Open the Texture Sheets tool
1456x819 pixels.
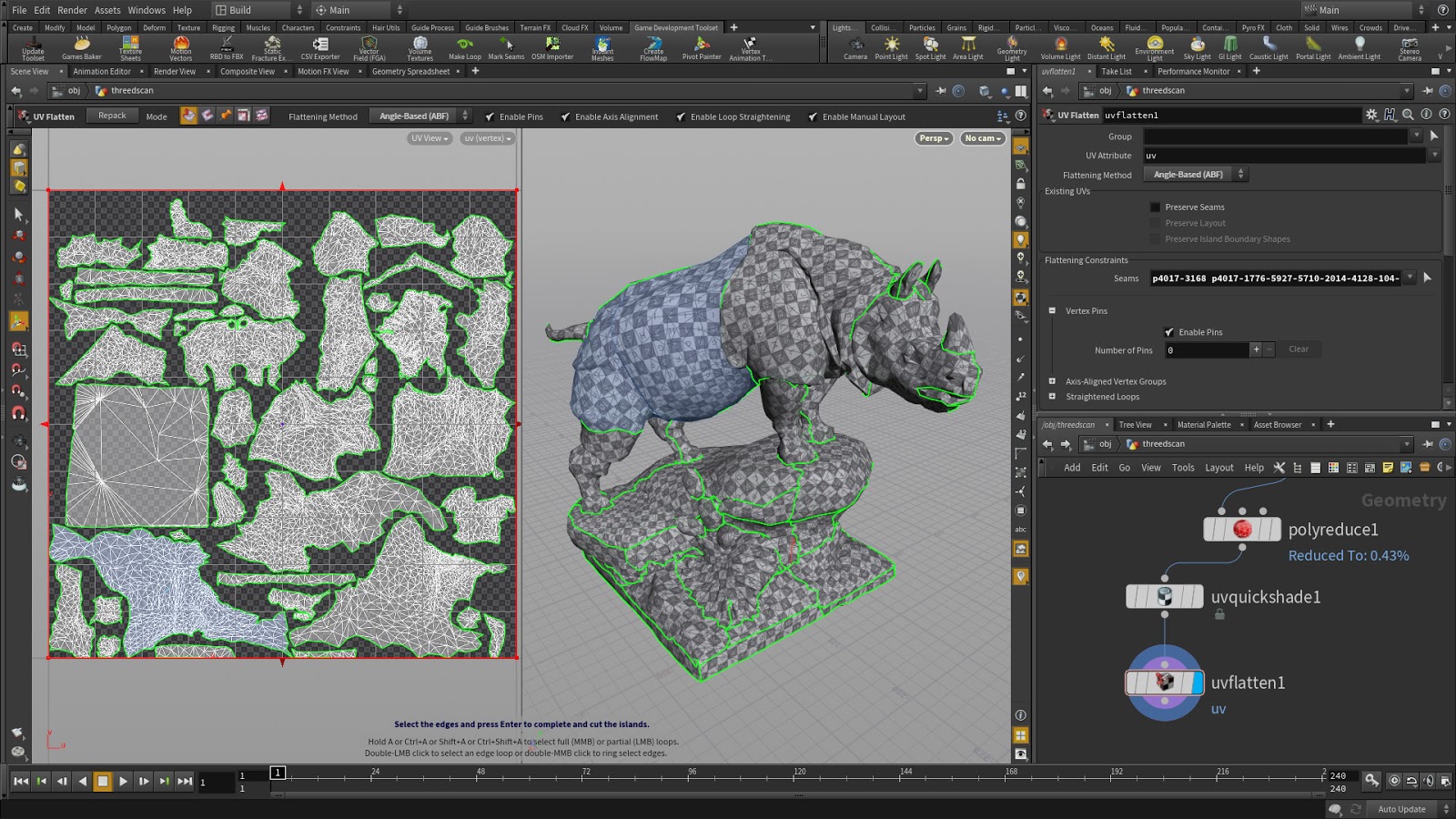click(130, 47)
